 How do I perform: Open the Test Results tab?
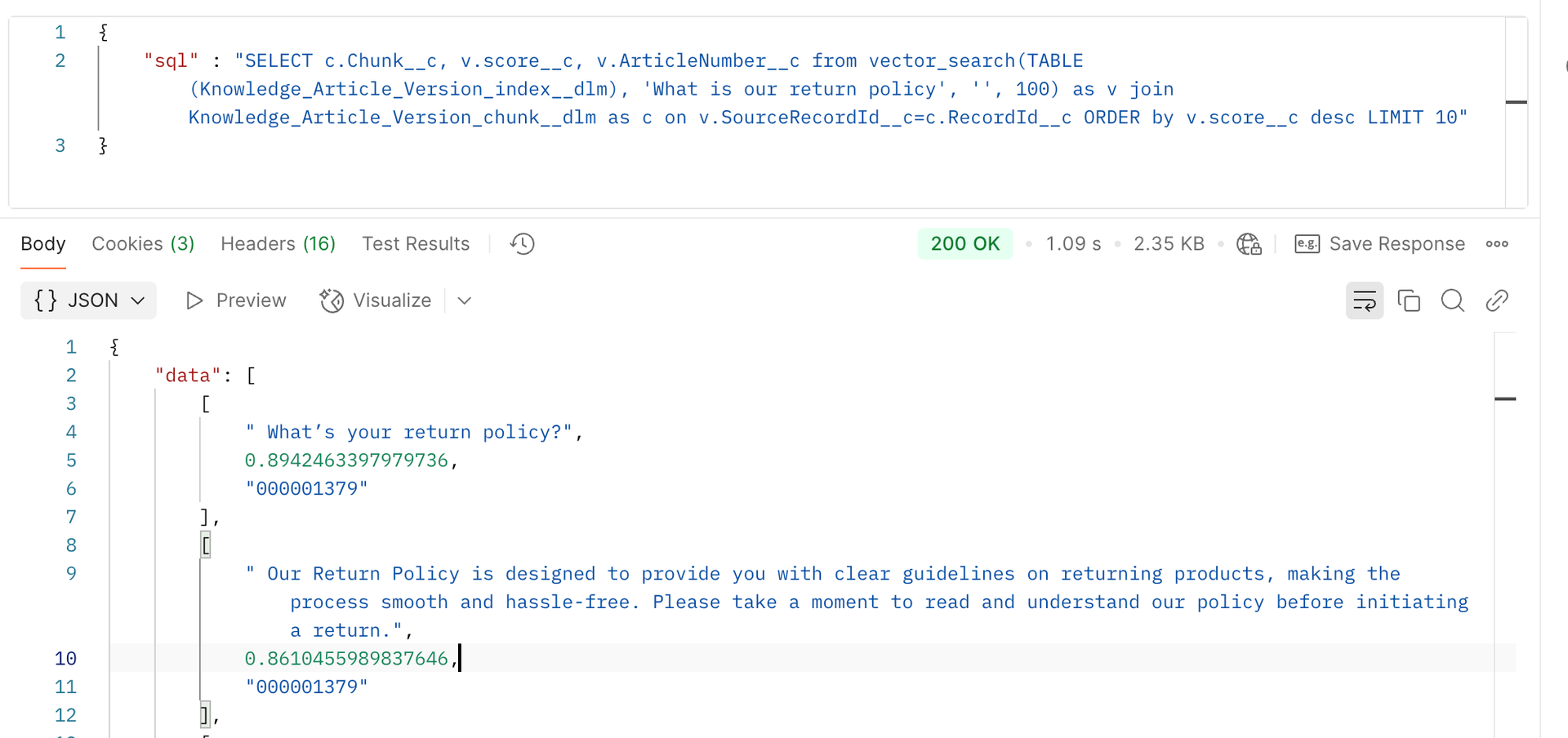pos(416,244)
